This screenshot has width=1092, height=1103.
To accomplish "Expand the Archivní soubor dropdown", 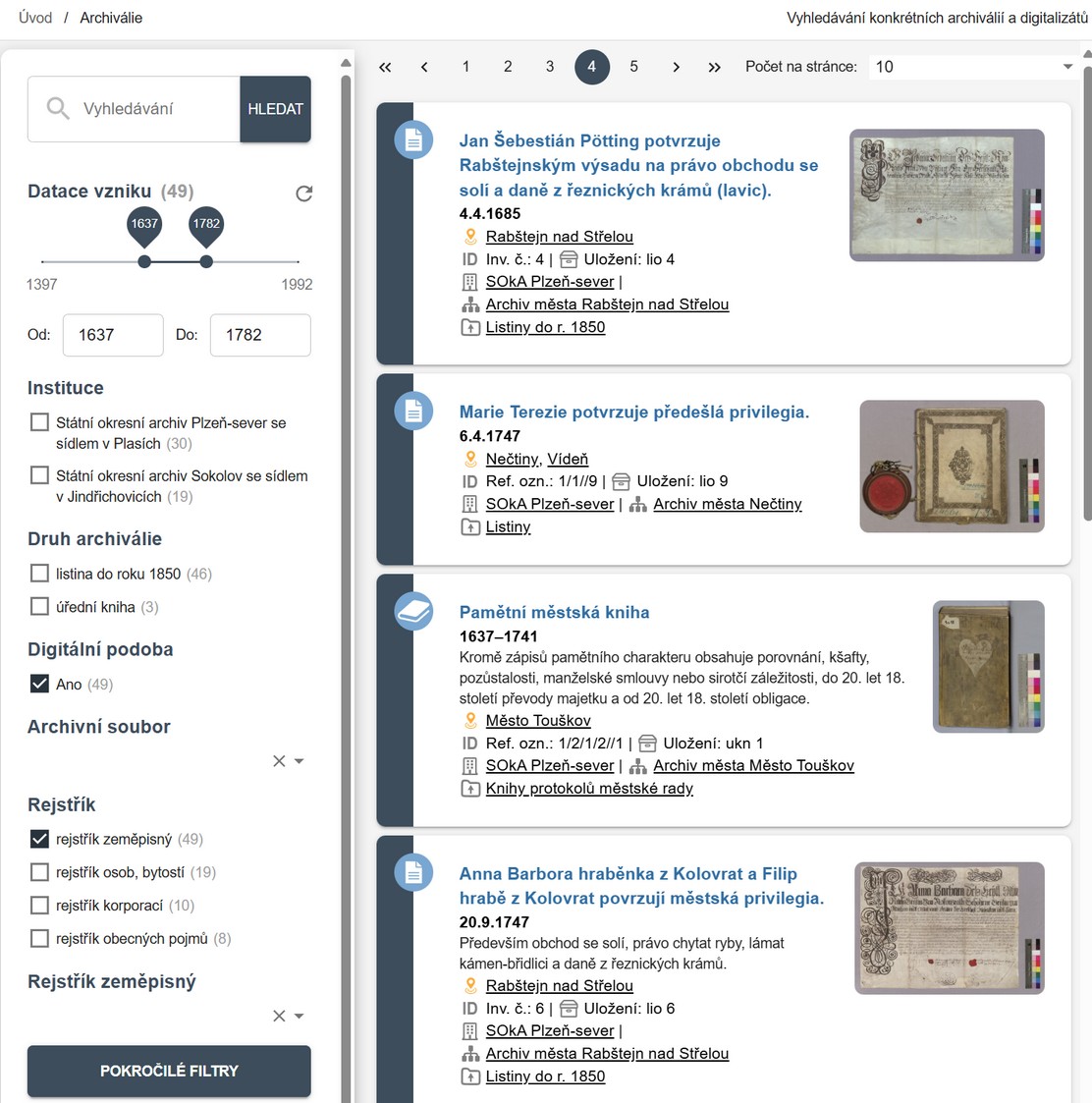I will click(x=300, y=761).
